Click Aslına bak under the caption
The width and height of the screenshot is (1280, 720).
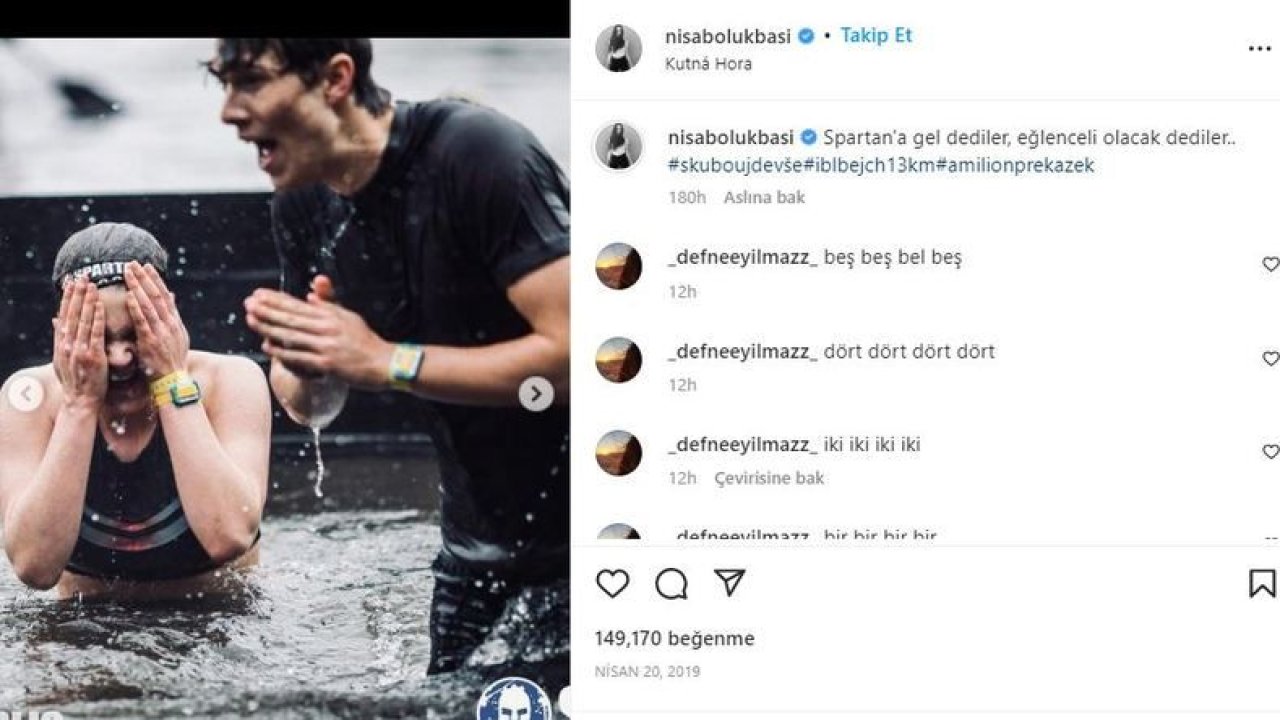point(764,198)
